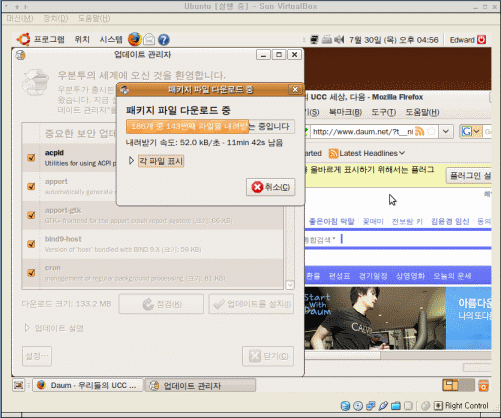Open the 오늘의 운세 link on Daum

click(452, 276)
